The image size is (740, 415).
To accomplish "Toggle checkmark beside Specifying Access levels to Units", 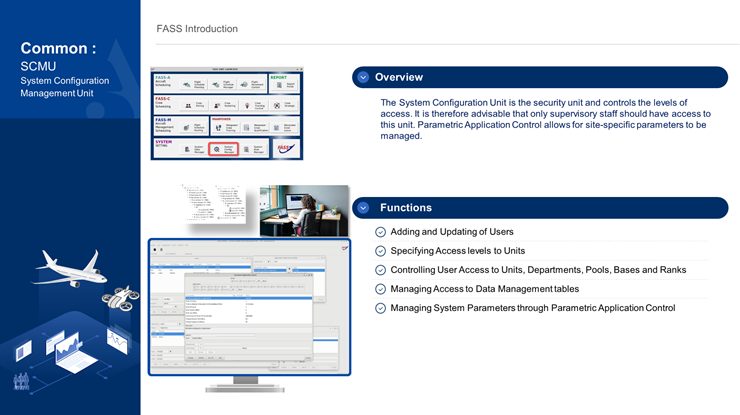I will 380,251.
